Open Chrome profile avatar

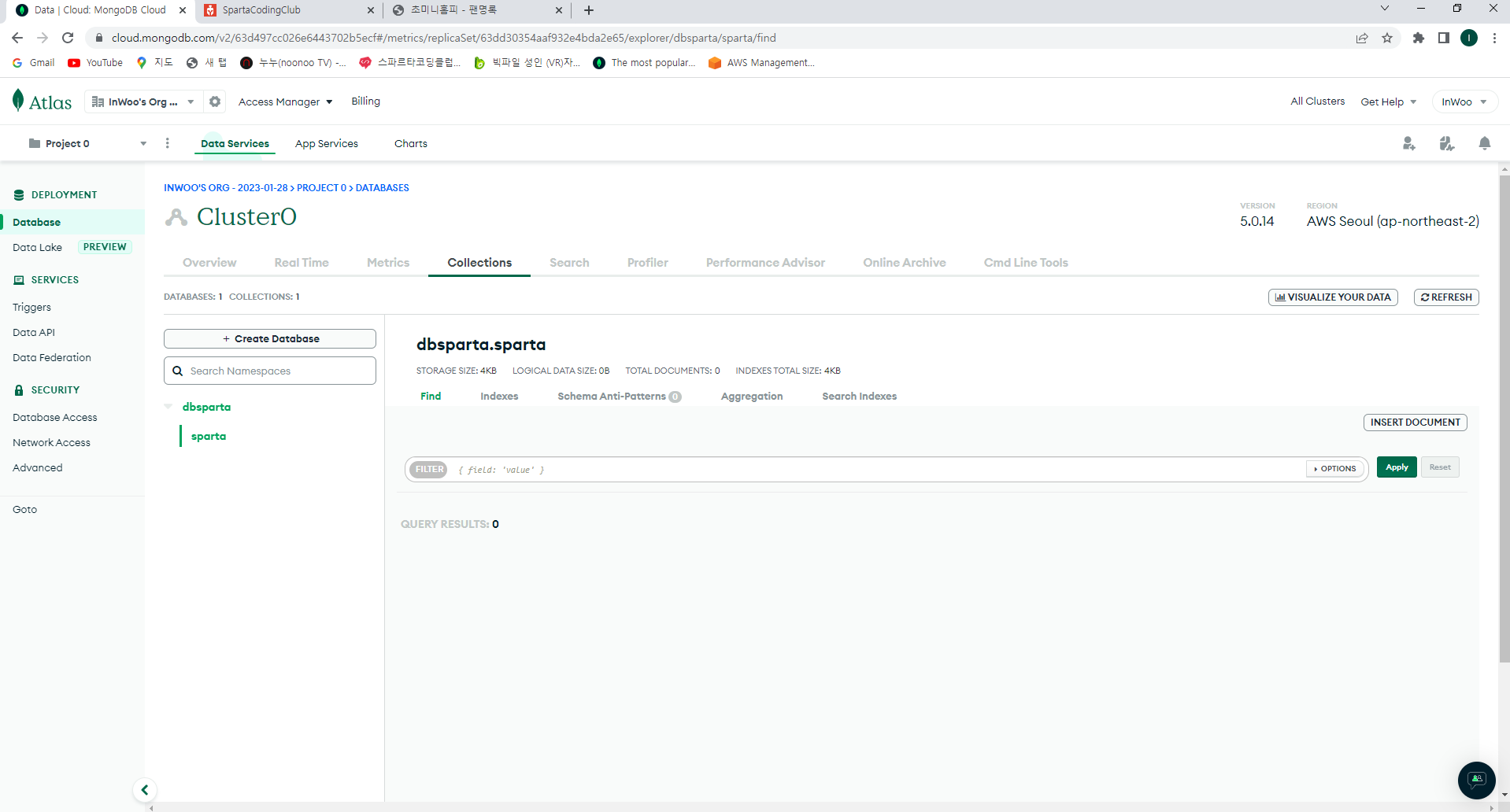(x=1469, y=38)
